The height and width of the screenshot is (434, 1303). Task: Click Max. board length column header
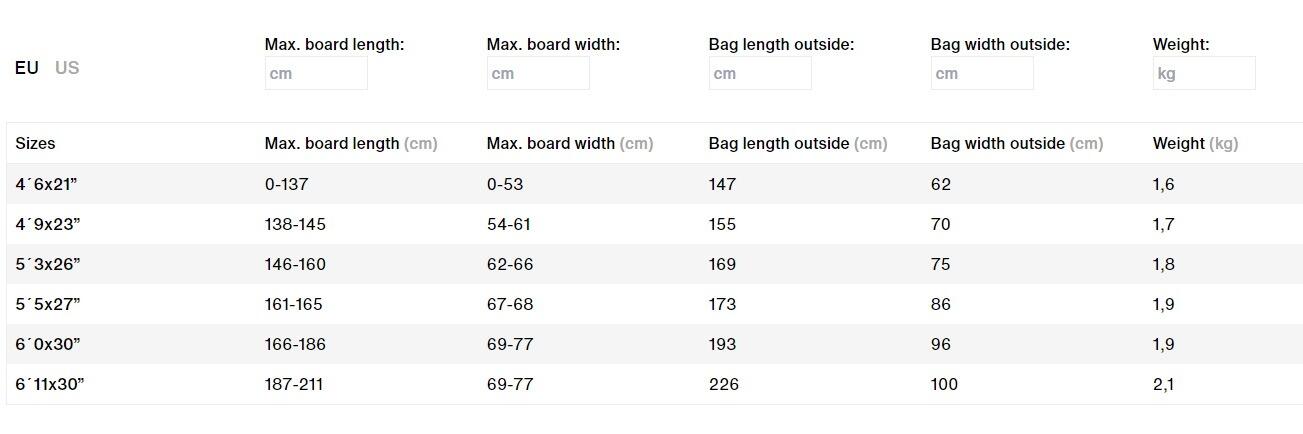pos(351,143)
